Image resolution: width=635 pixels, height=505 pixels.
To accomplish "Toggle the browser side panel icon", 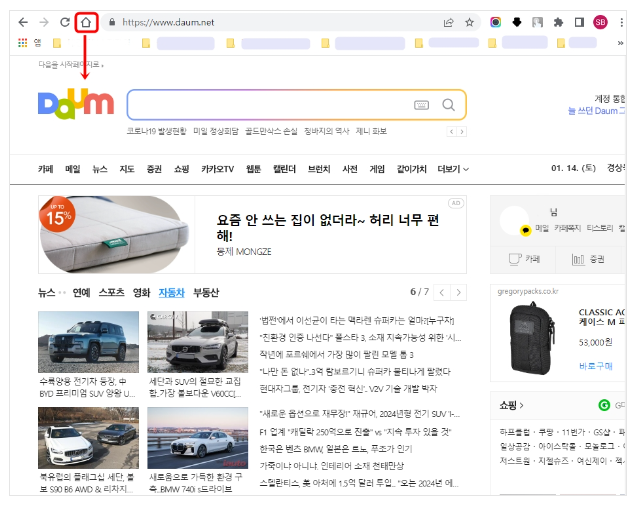I will (580, 22).
